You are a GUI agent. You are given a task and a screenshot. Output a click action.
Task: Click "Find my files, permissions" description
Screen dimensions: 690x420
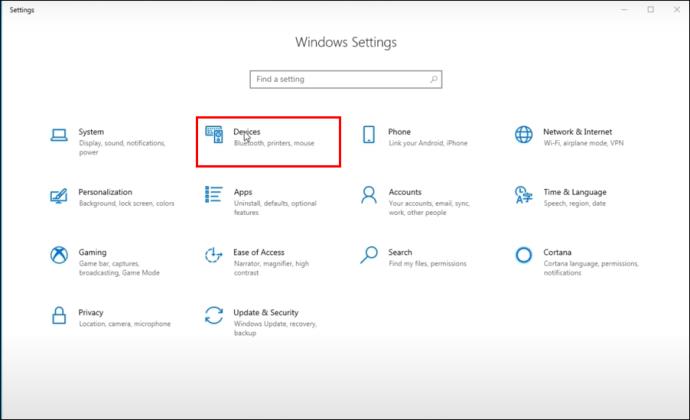(x=427, y=264)
